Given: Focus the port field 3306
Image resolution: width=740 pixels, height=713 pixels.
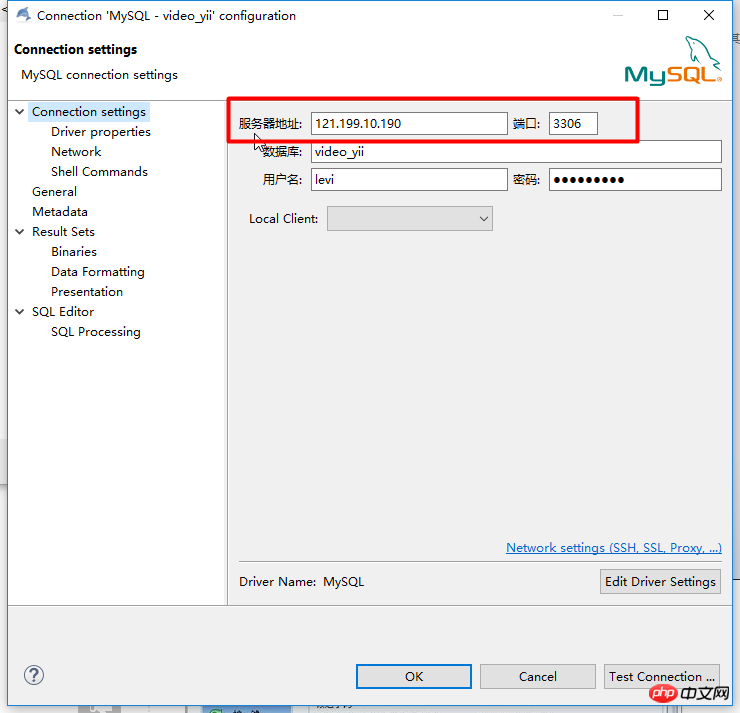Looking at the screenshot, I should (573, 123).
